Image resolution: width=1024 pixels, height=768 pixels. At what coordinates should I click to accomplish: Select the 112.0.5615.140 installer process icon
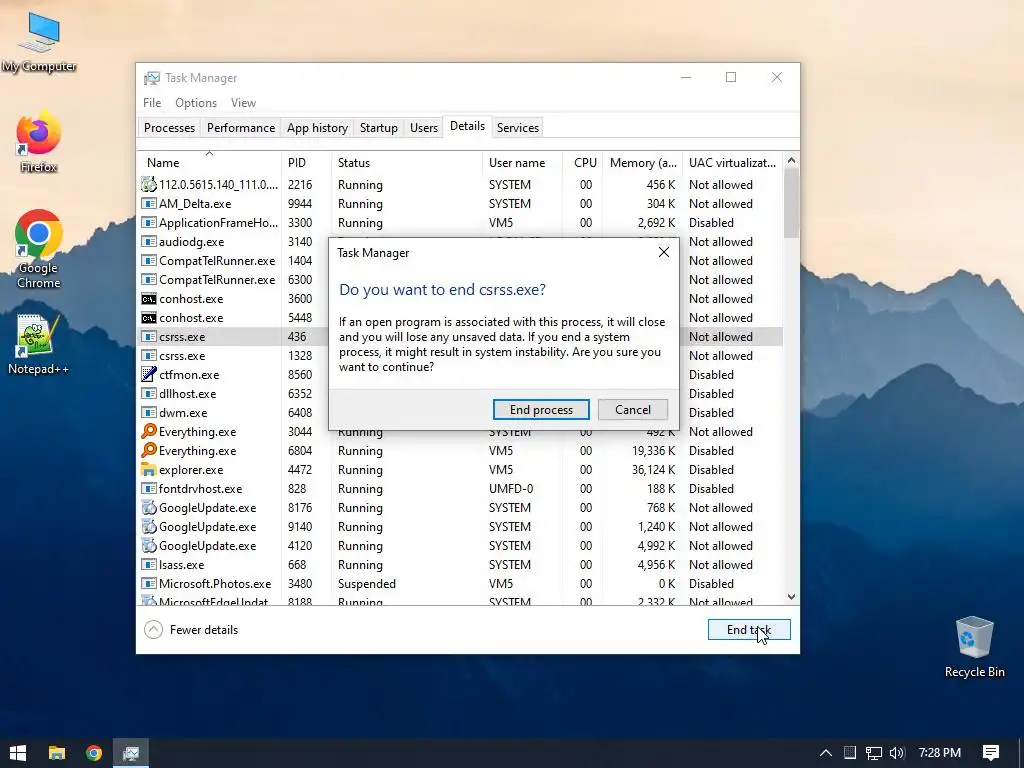pyautogui.click(x=149, y=184)
